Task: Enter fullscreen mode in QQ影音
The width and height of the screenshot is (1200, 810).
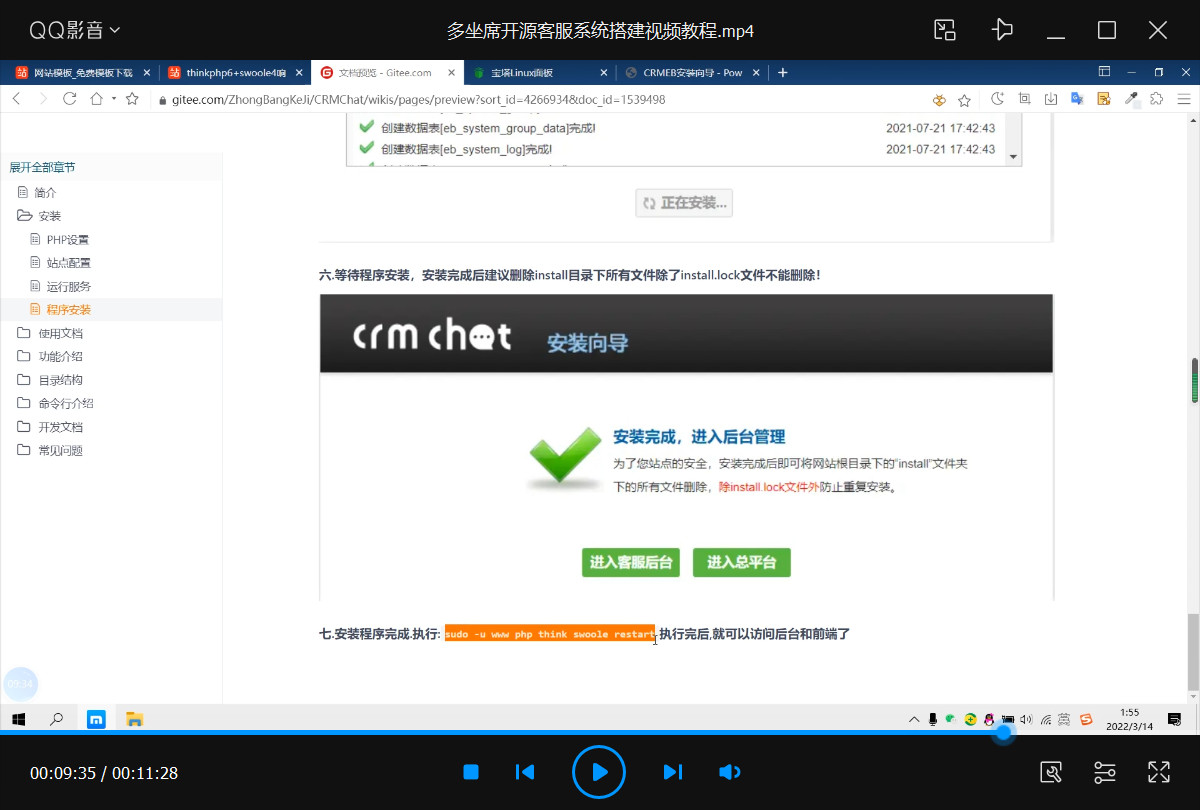Action: point(1159,772)
